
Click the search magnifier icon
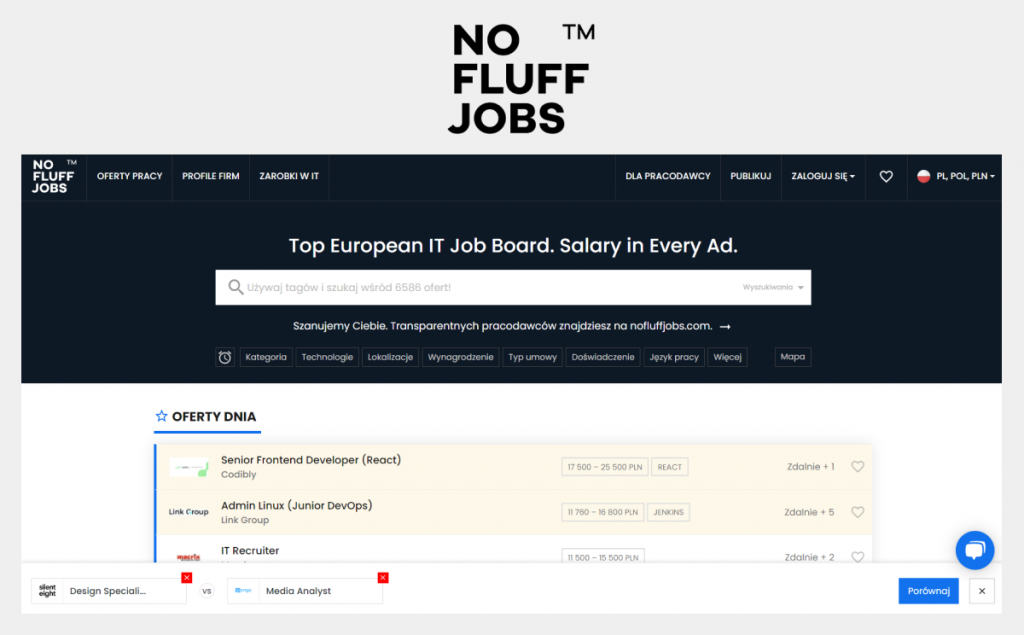[x=235, y=287]
